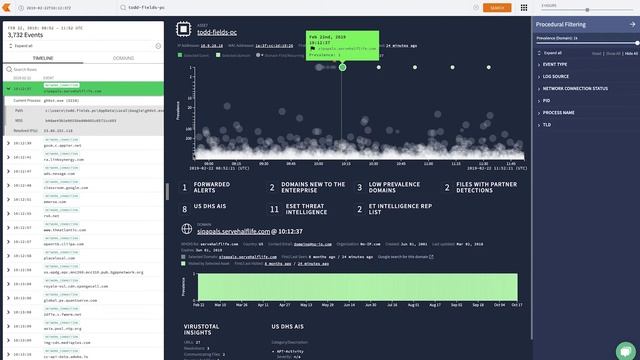
Task: Switch to the DOMAINS tab
Action: [x=123, y=58]
